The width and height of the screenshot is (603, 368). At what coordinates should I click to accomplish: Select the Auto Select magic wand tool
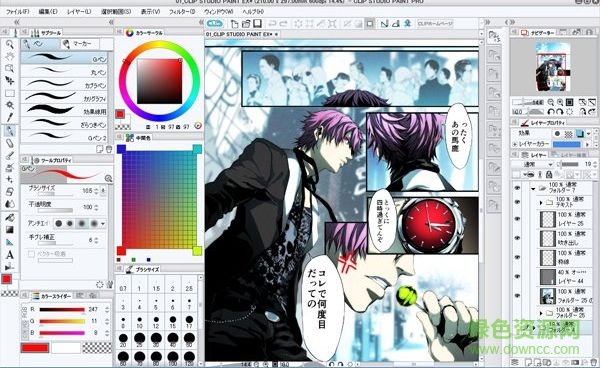click(9, 105)
